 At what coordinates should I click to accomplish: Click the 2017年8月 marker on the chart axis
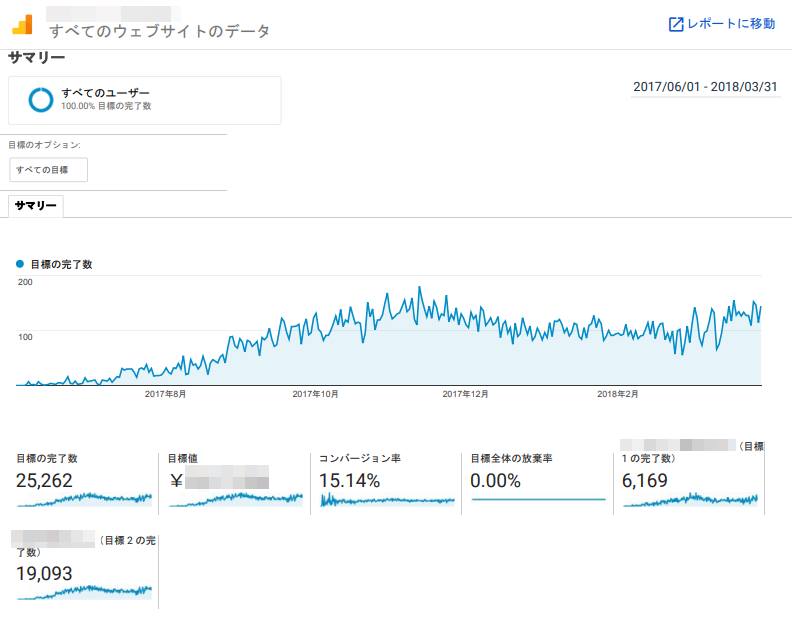coord(165,394)
